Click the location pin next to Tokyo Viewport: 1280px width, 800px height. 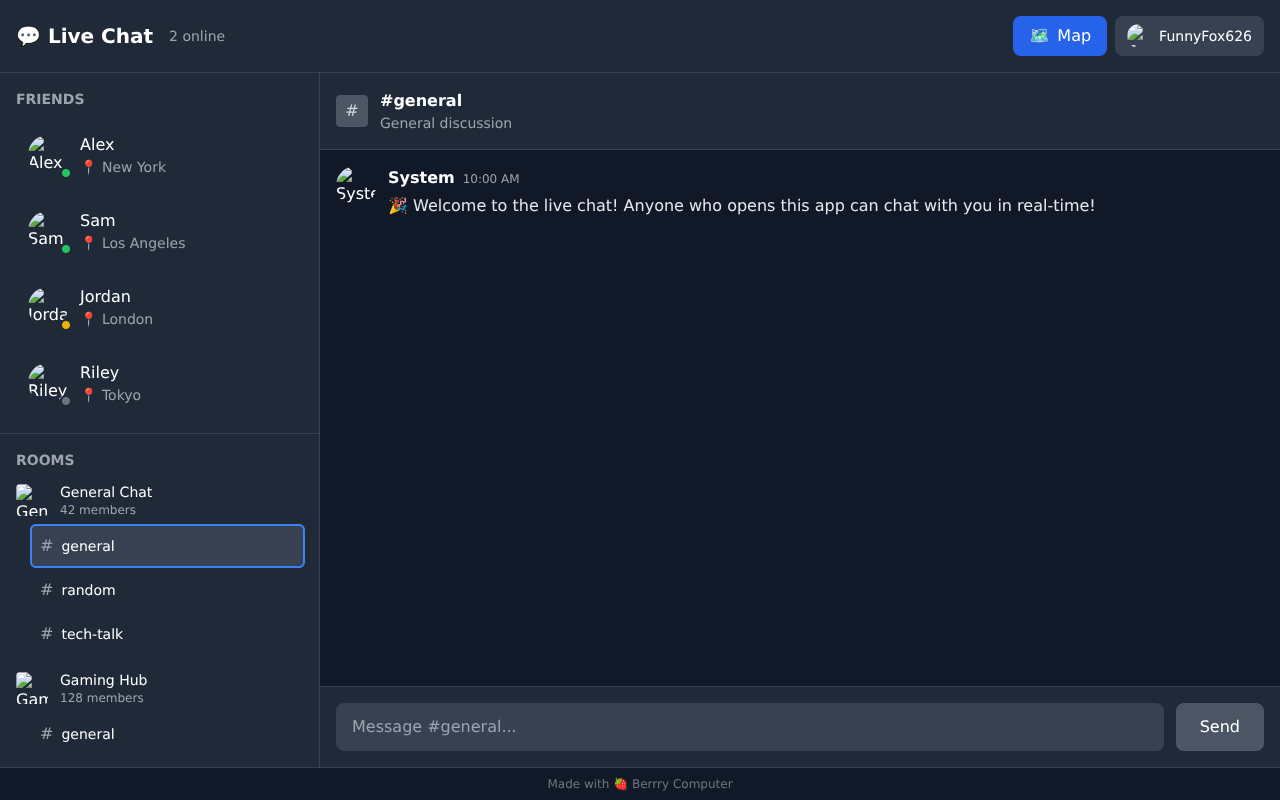click(x=88, y=395)
